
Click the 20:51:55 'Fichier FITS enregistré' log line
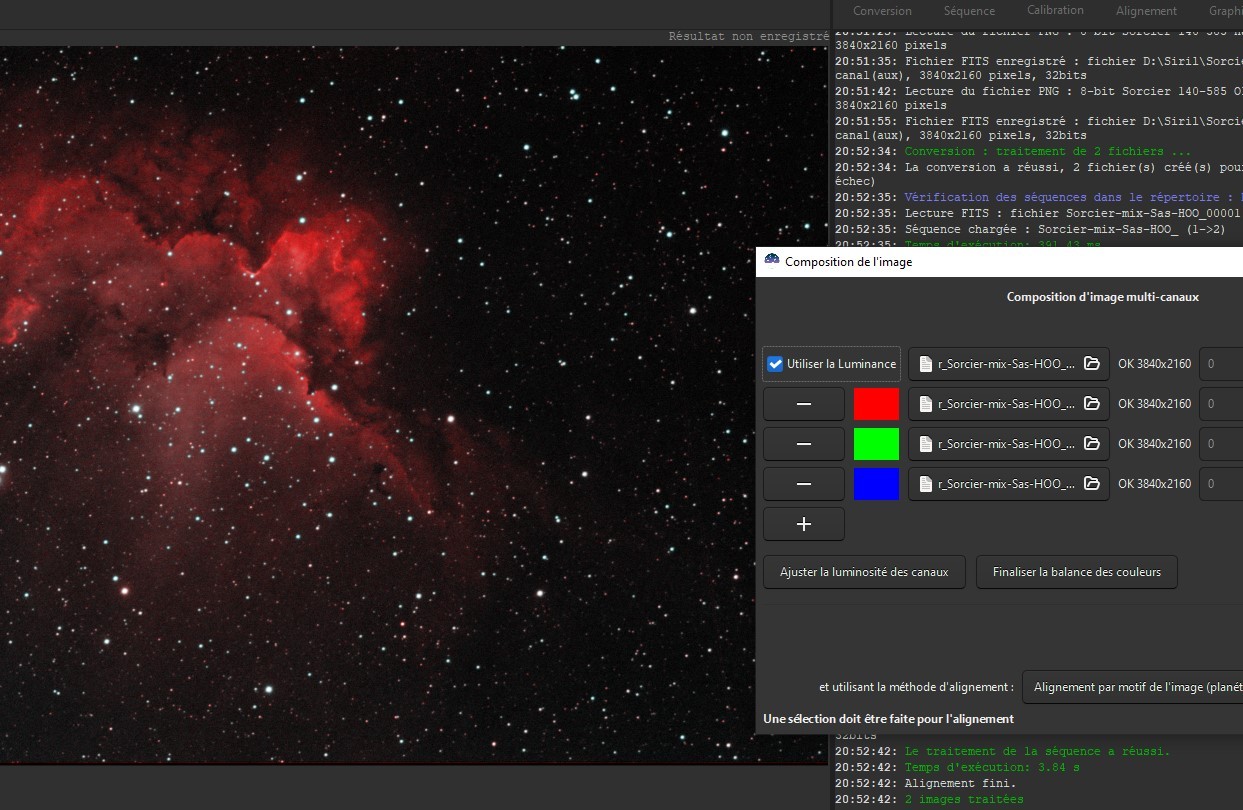(1039, 128)
